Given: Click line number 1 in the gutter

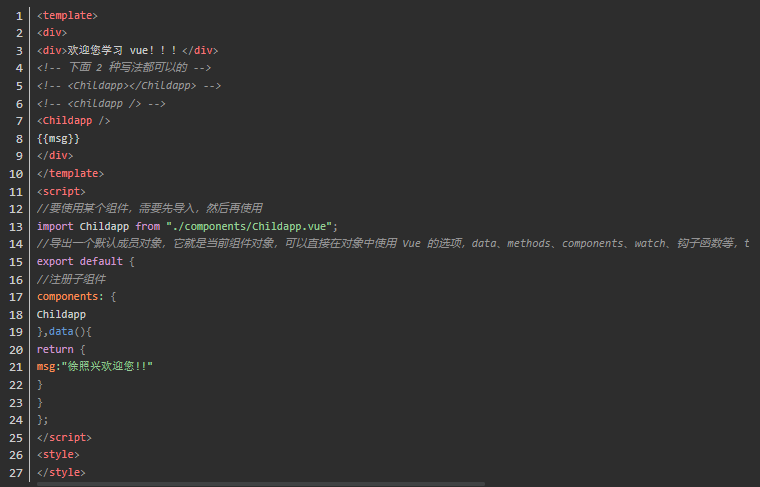Looking at the screenshot, I should [x=19, y=16].
